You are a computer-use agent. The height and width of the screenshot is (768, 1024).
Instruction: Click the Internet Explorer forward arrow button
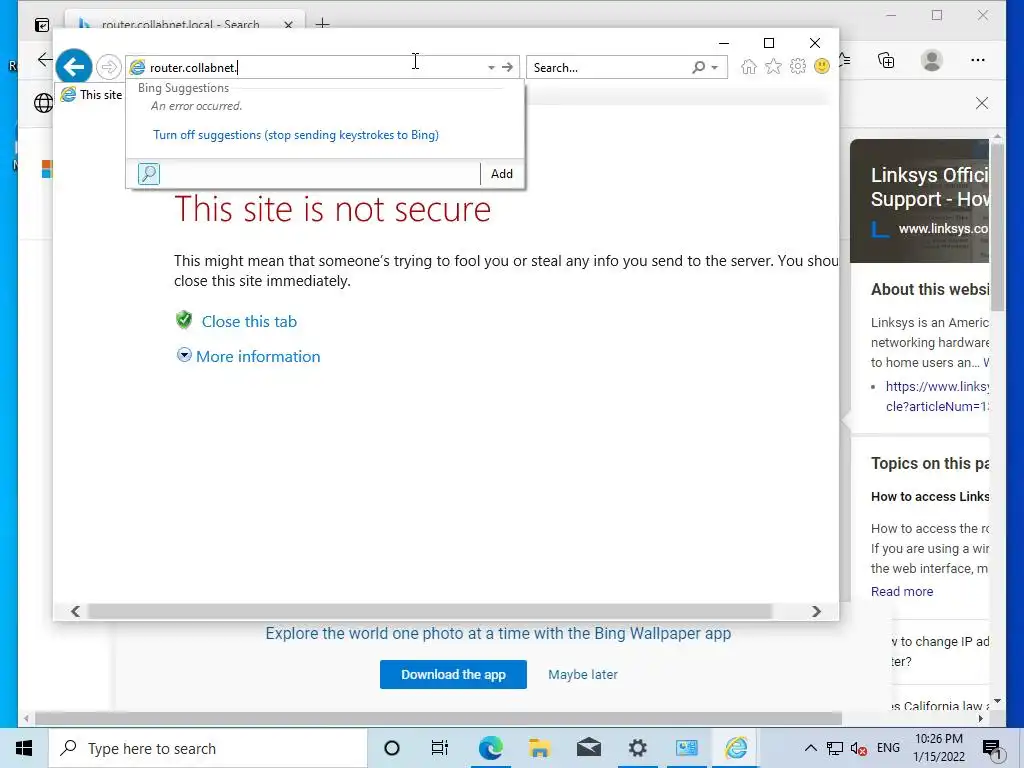click(x=108, y=67)
